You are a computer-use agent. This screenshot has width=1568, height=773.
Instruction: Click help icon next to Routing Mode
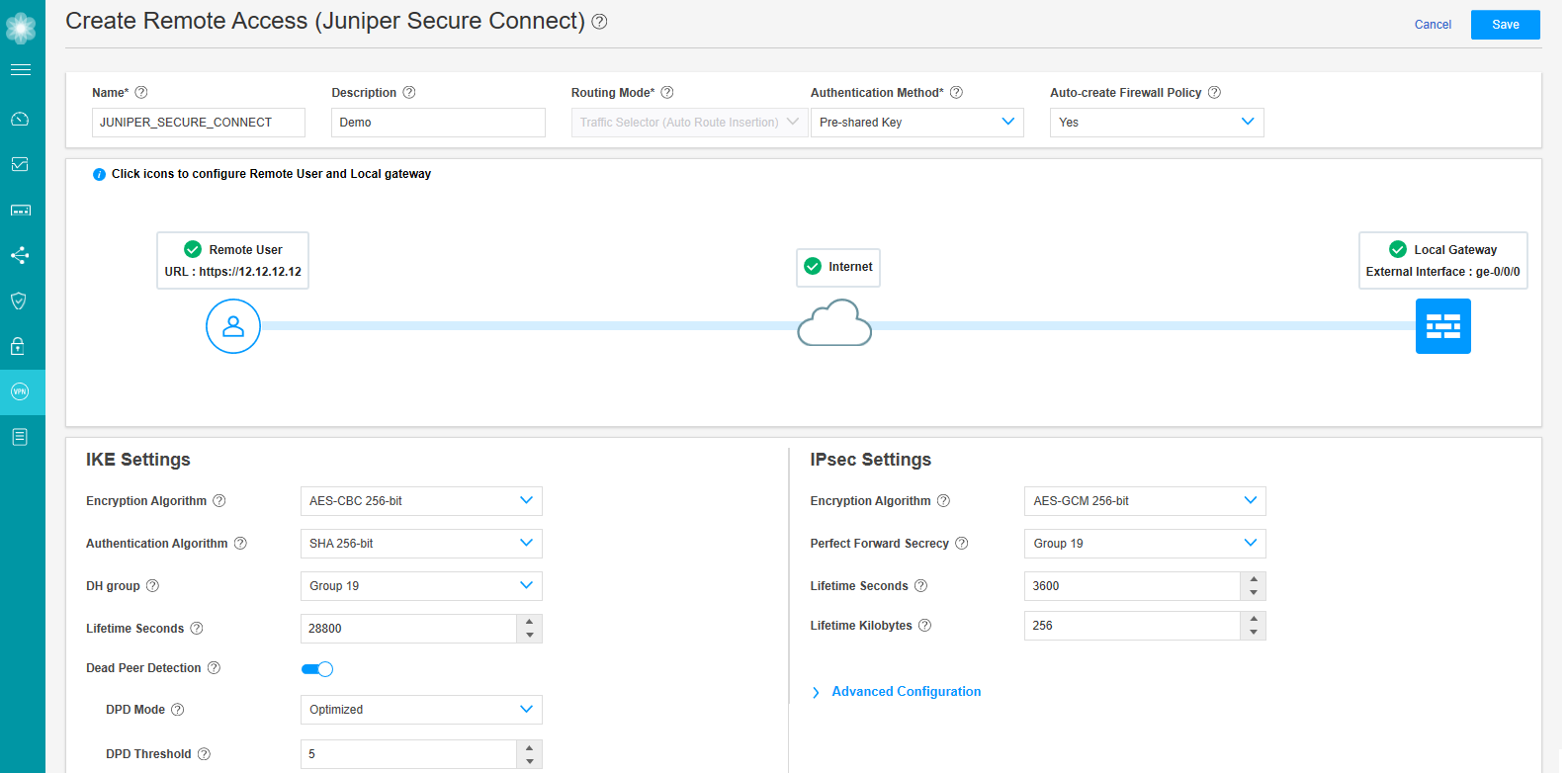click(667, 93)
